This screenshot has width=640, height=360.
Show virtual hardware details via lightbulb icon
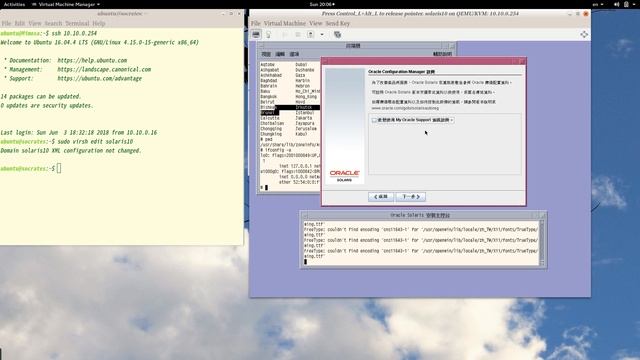tap(269, 35)
